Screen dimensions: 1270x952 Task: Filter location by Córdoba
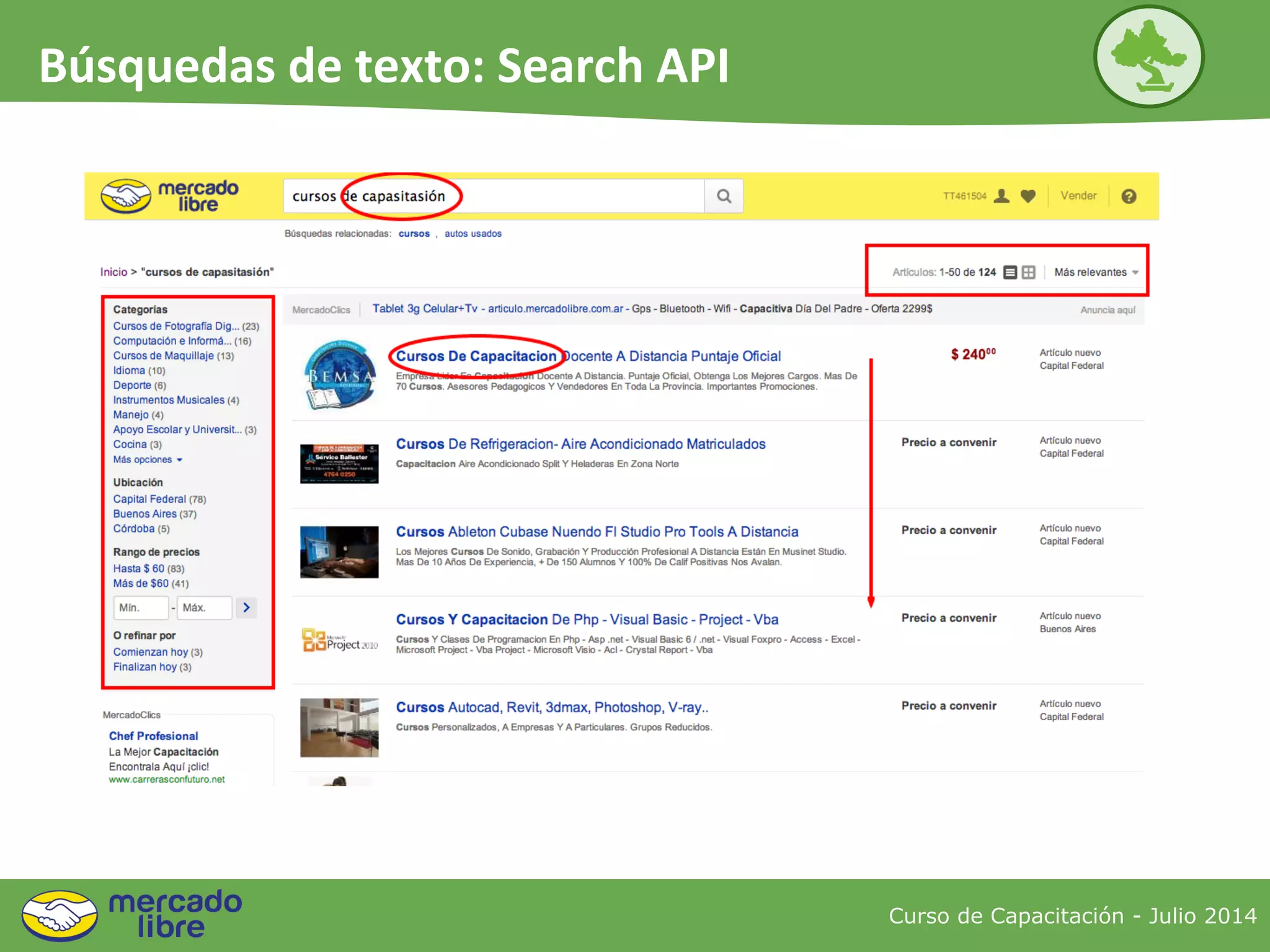(134, 529)
